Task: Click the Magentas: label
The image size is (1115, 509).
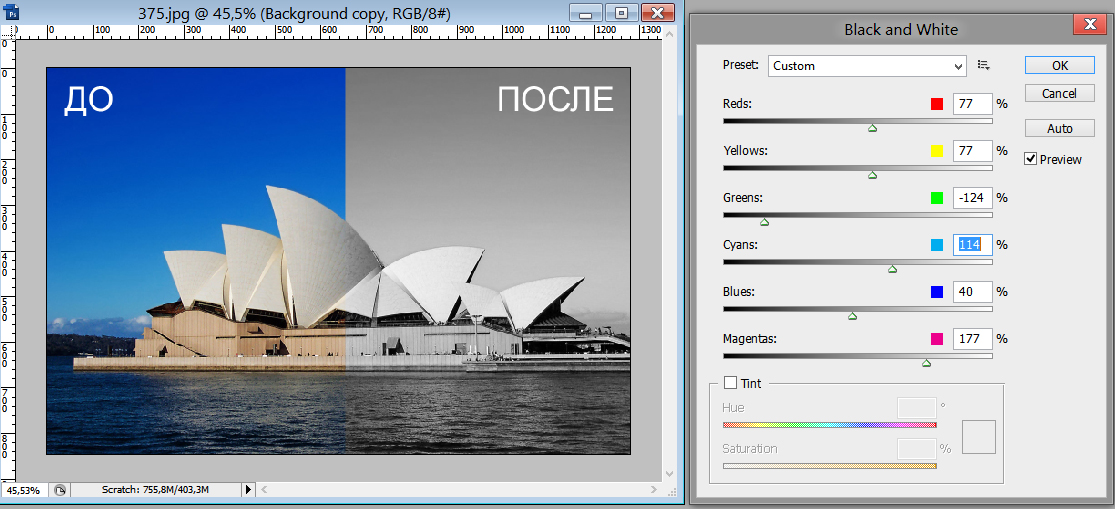Action: point(749,338)
